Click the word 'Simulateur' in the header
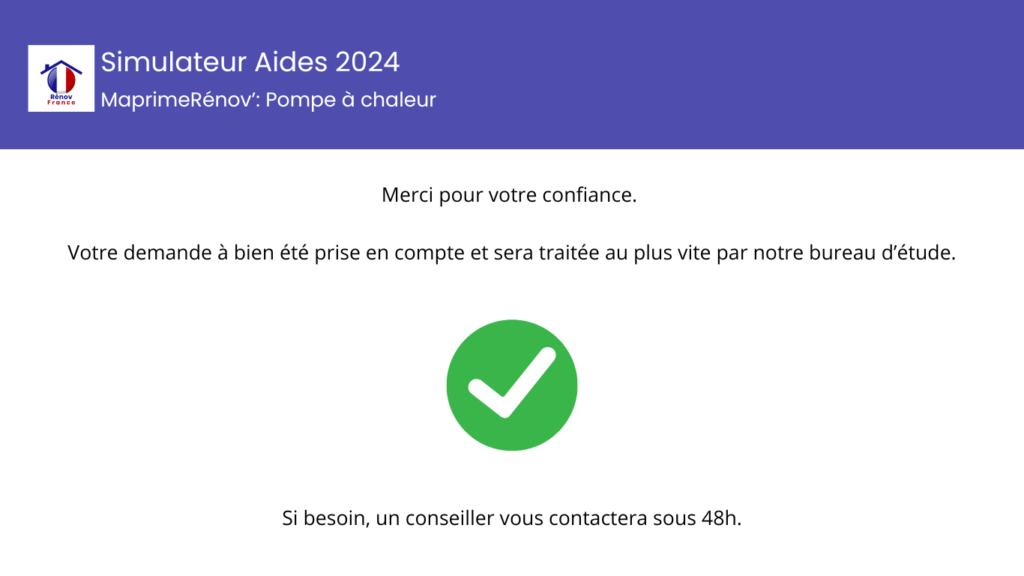 tap(174, 62)
